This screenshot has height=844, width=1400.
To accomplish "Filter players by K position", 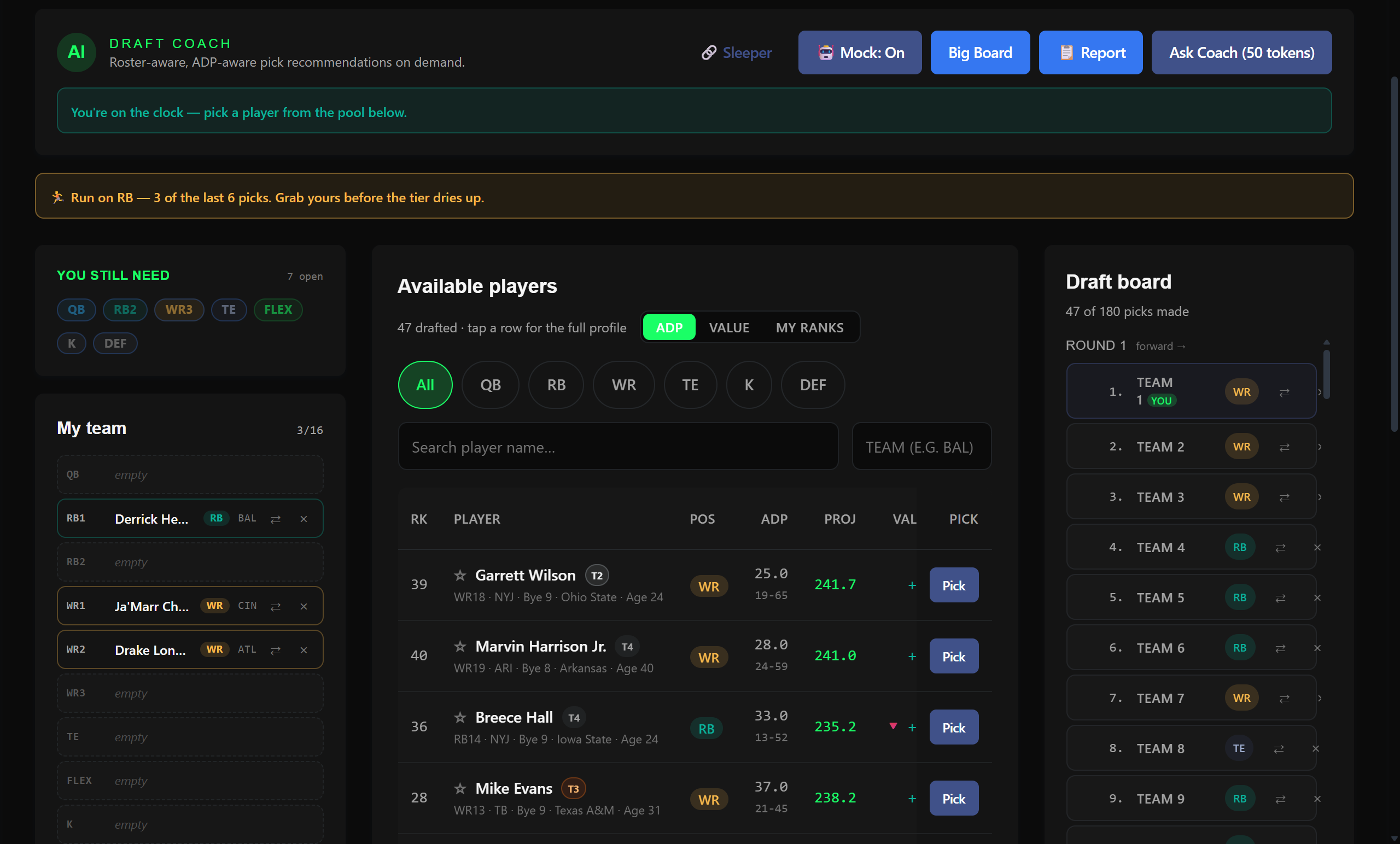I will click(x=749, y=385).
